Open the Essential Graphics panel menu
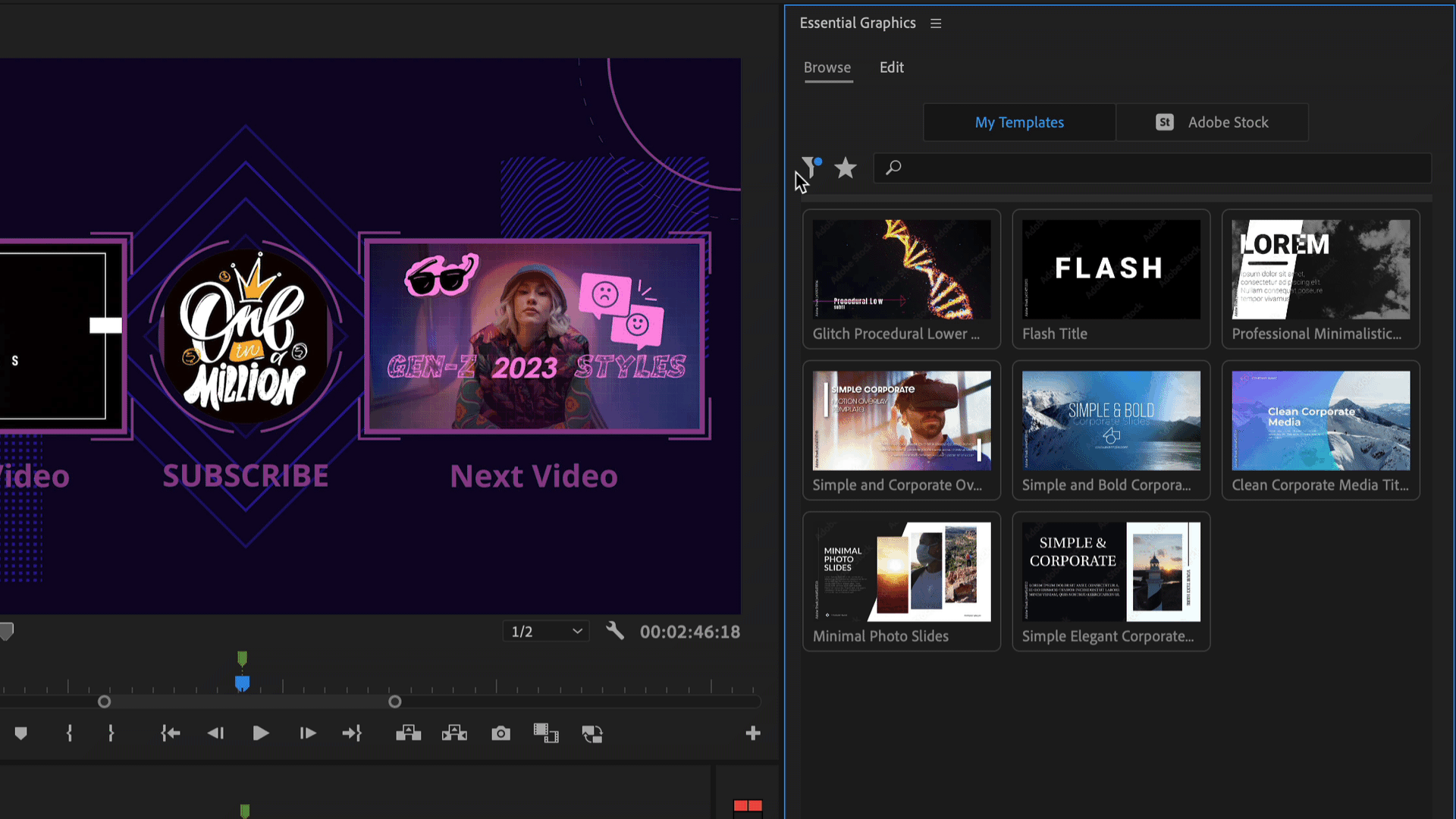The image size is (1456, 819). (936, 24)
